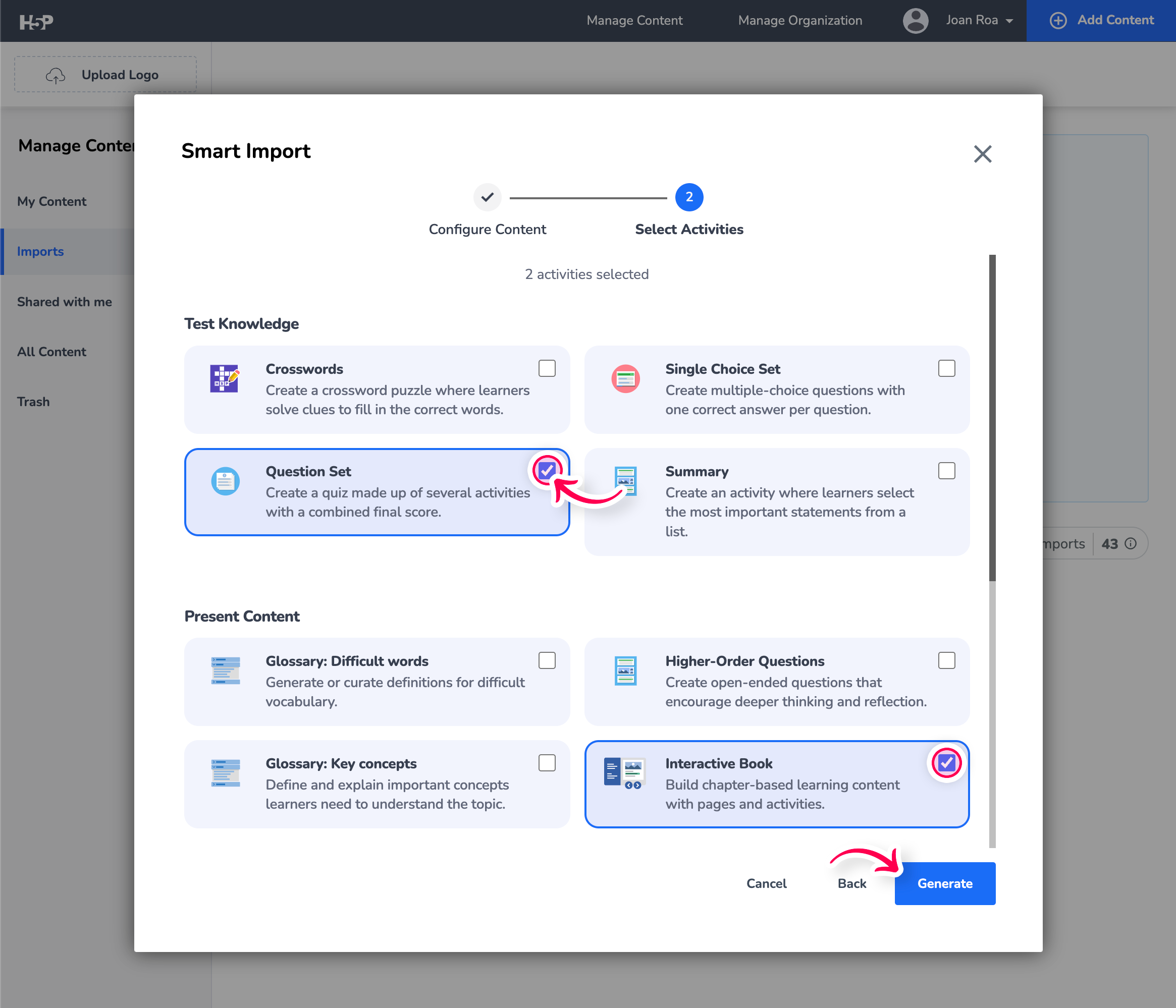Click the Glossary: Key concepts icon

tap(225, 772)
